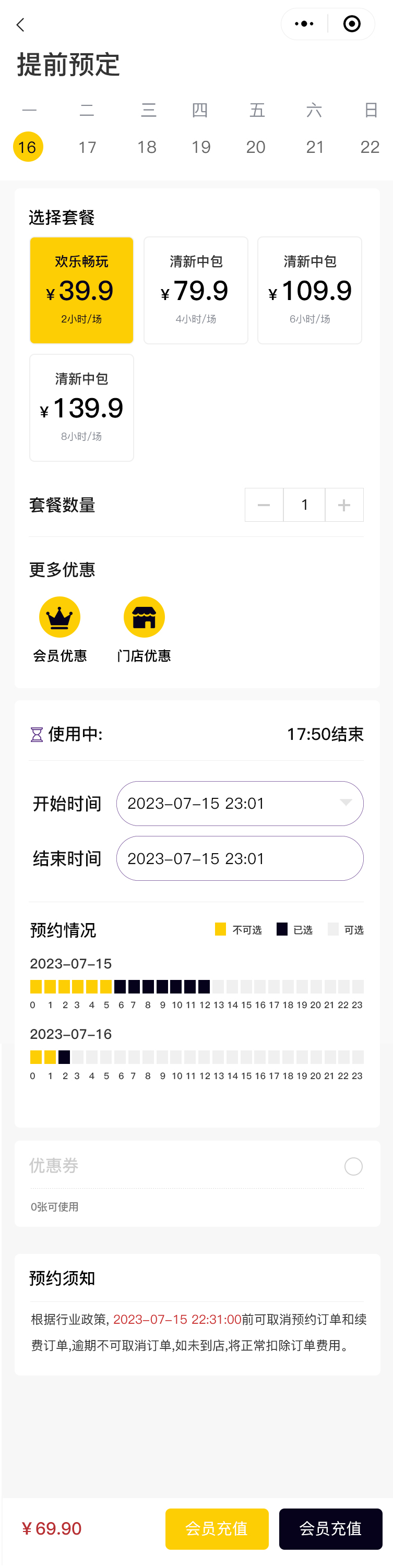Screen dimensions: 393x1568
Task: Choose the ¥79.9 4-hour package
Action: pyautogui.click(x=196, y=290)
